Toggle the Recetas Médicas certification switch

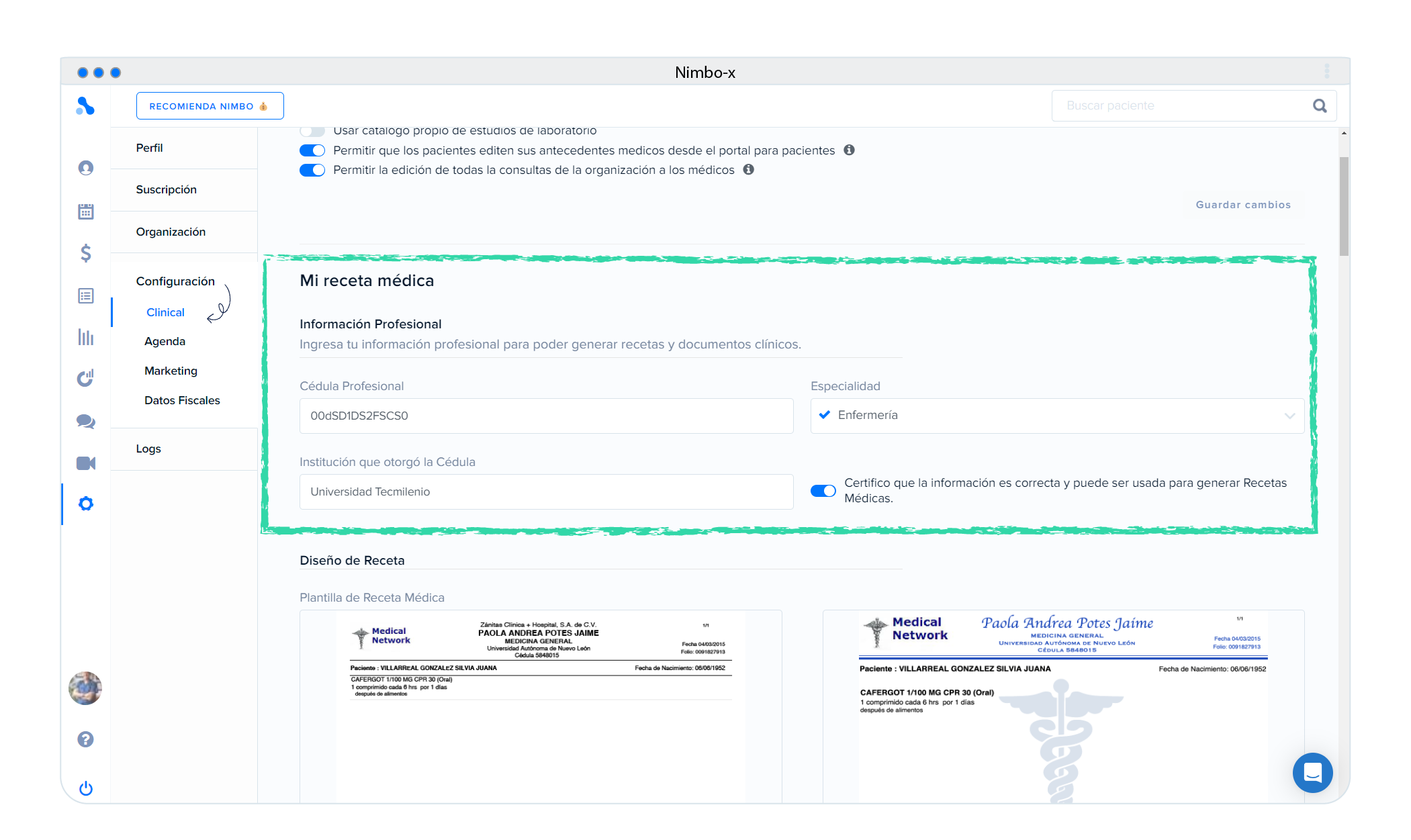tap(823, 491)
